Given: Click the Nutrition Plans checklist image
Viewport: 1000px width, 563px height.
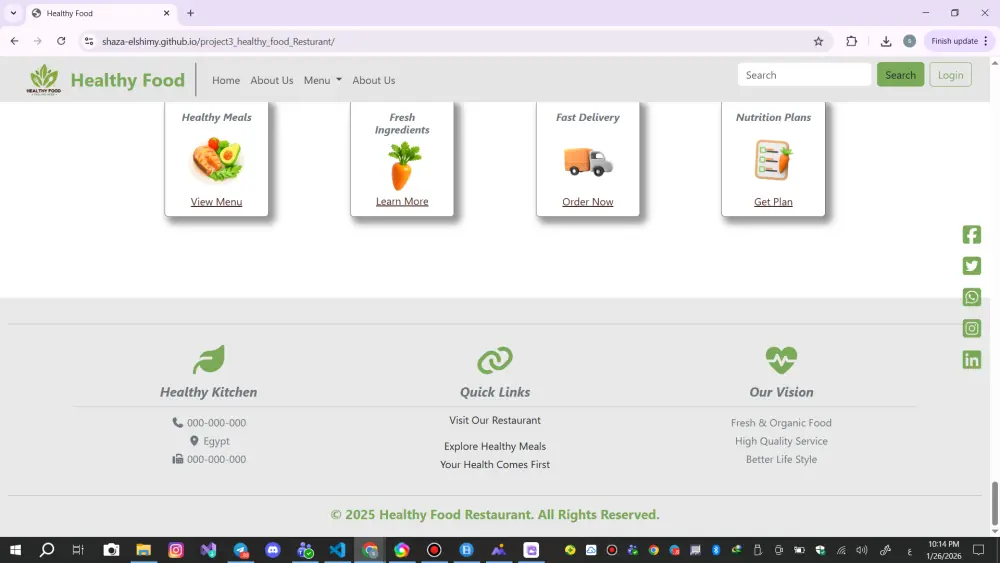Looking at the screenshot, I should 773,159.
